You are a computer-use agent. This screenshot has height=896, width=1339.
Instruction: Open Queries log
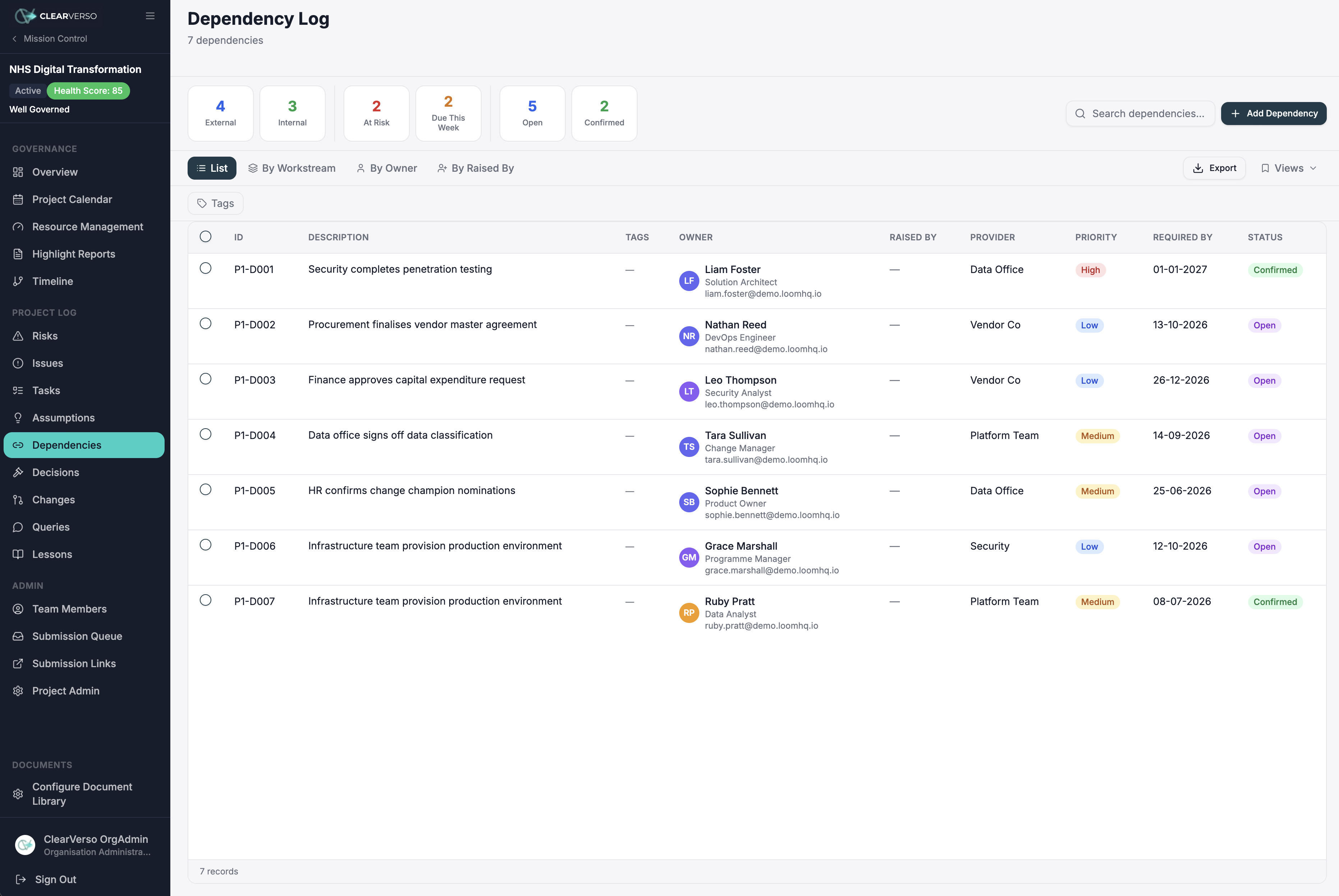click(83, 527)
